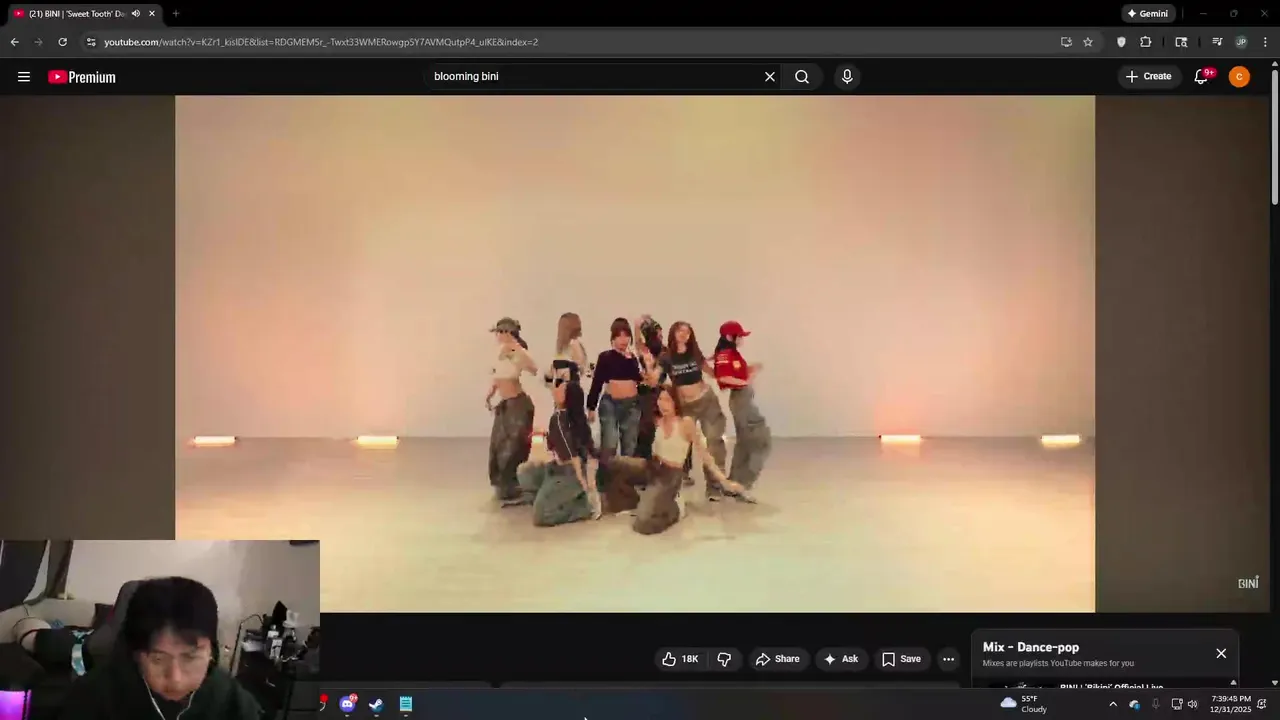Install app icon in address bar
Image resolution: width=1280 pixels, height=720 pixels.
pyautogui.click(x=1066, y=42)
